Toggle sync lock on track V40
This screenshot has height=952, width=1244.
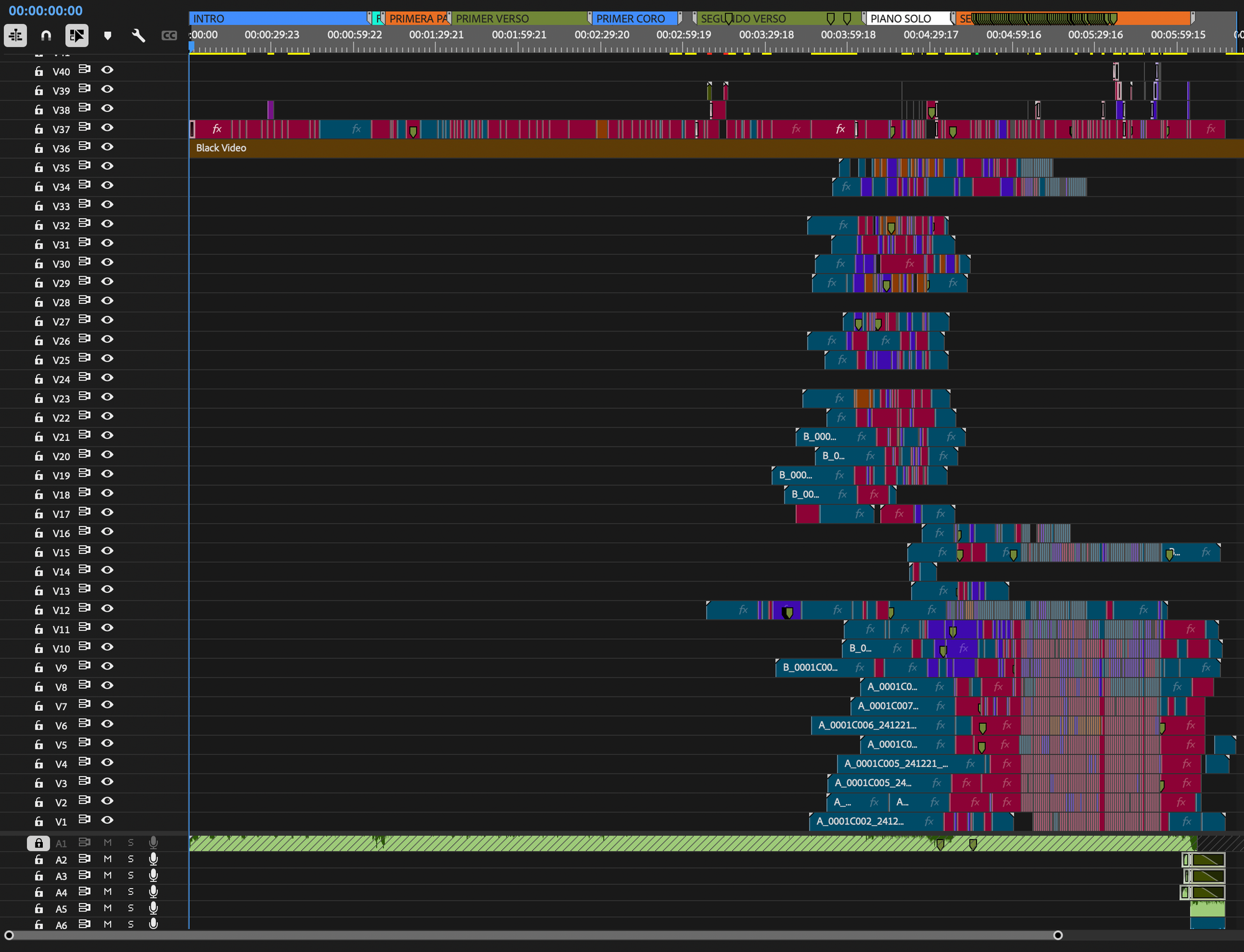coord(85,70)
